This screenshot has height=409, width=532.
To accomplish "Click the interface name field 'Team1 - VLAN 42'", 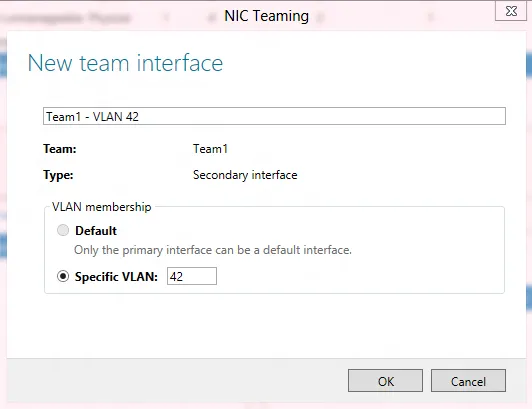I will [x=274, y=116].
